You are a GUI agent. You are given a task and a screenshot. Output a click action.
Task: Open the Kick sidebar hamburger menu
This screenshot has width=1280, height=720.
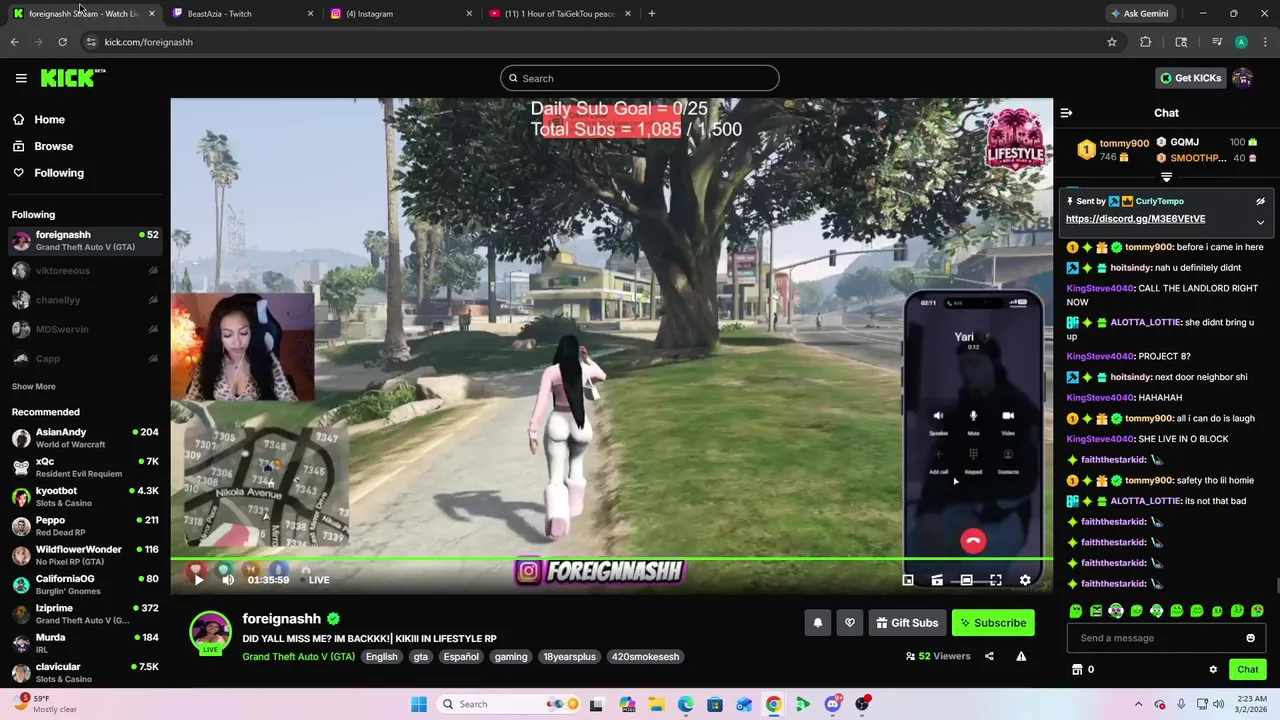(x=21, y=78)
